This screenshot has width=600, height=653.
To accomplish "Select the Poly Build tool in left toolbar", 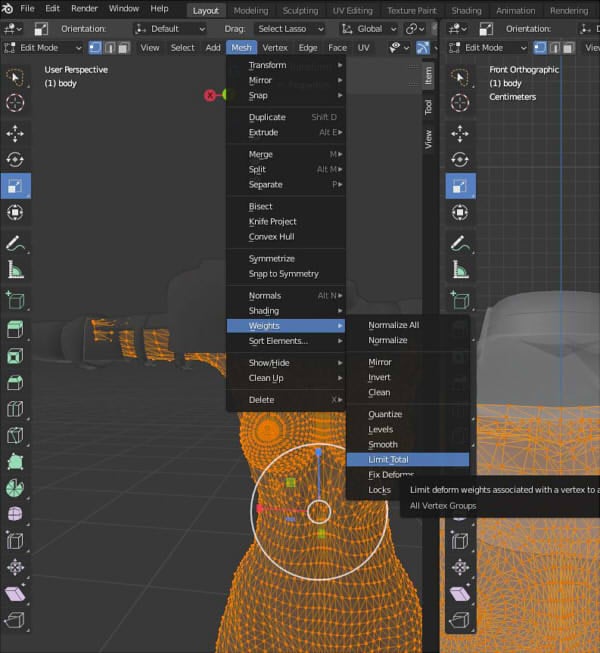I will coord(15,462).
